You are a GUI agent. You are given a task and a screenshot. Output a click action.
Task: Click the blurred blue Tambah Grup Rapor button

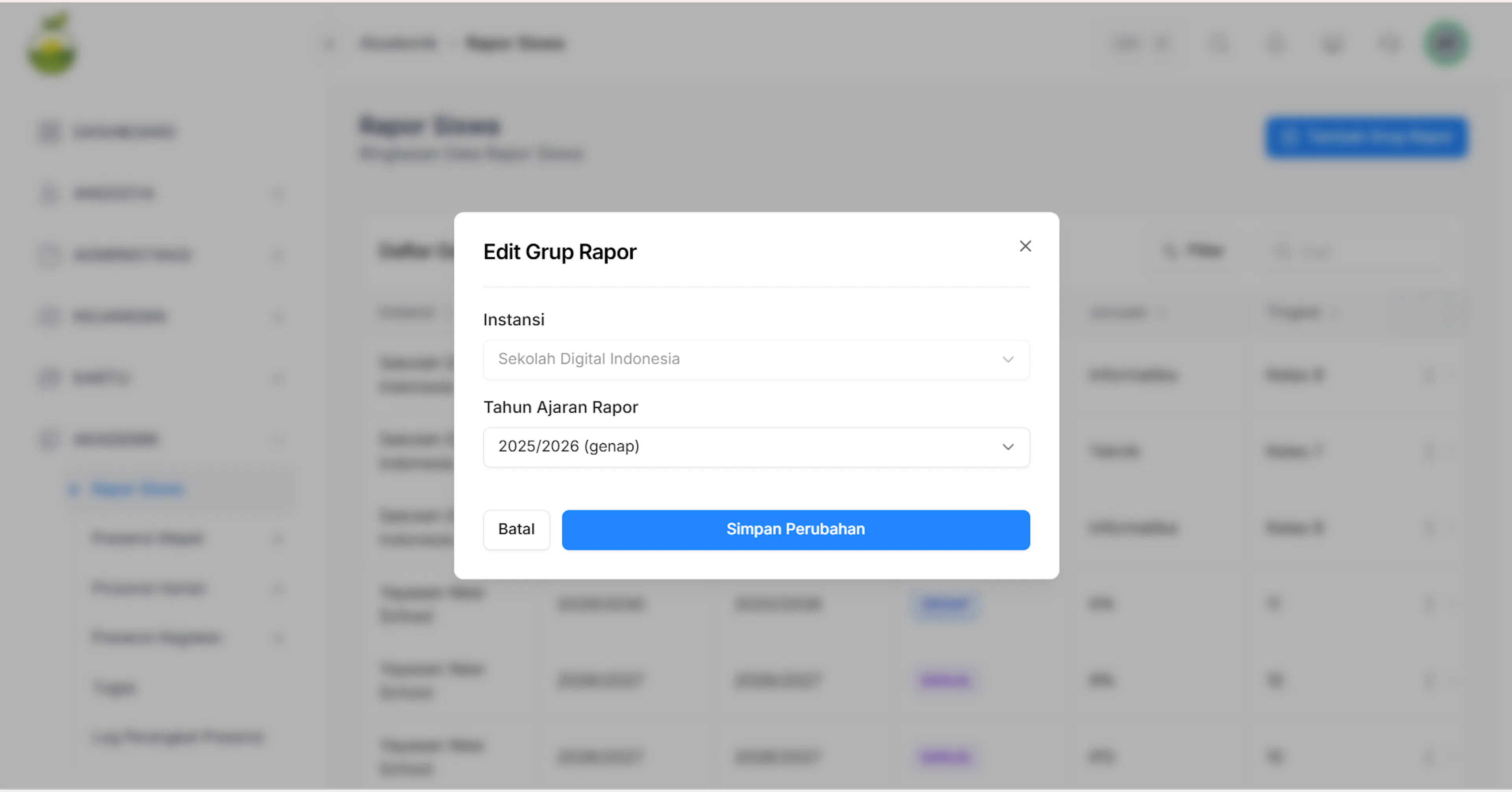pos(1366,137)
